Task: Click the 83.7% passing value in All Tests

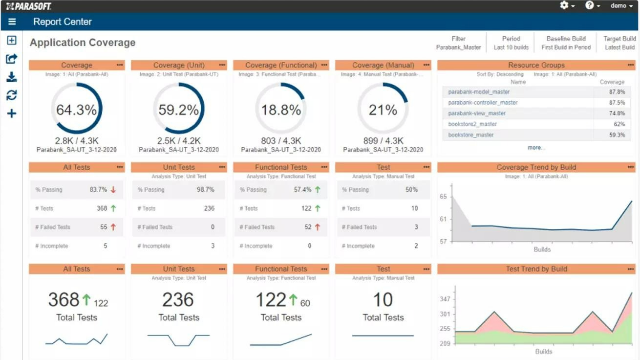Action: [x=98, y=189]
